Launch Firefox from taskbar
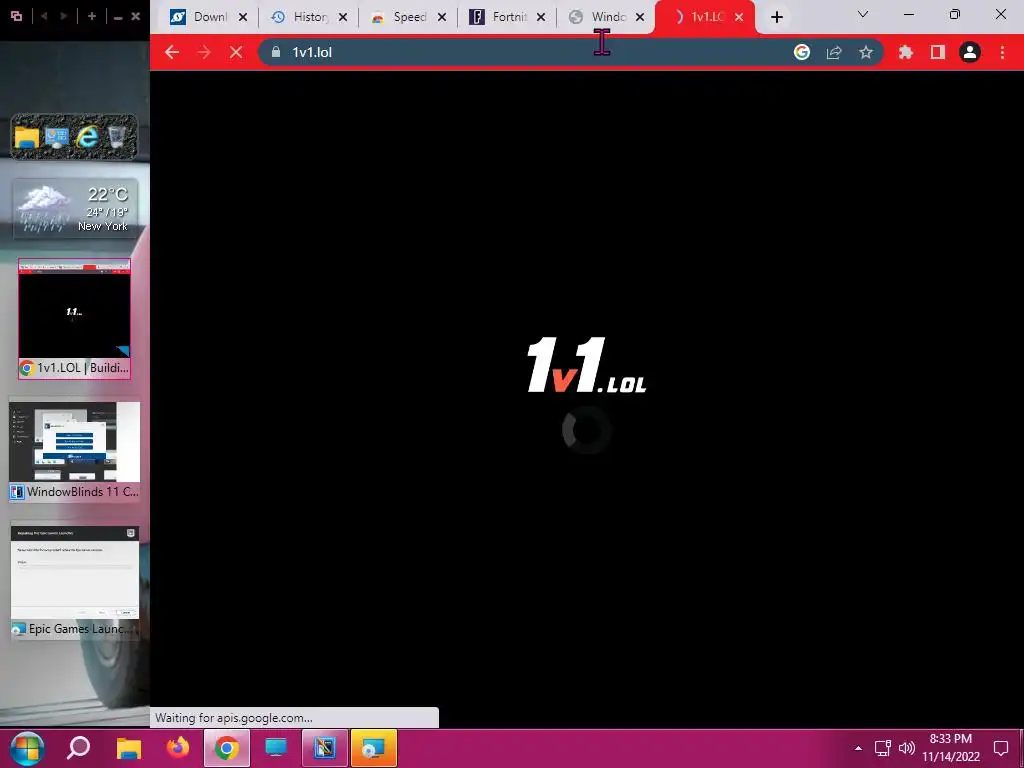Image resolution: width=1024 pixels, height=768 pixels. (x=178, y=748)
